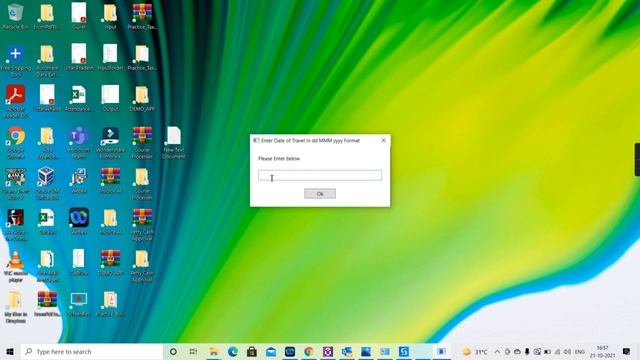Open Microsoft Store from the taskbar
Screen dimensions: 640x360
(x=252, y=351)
